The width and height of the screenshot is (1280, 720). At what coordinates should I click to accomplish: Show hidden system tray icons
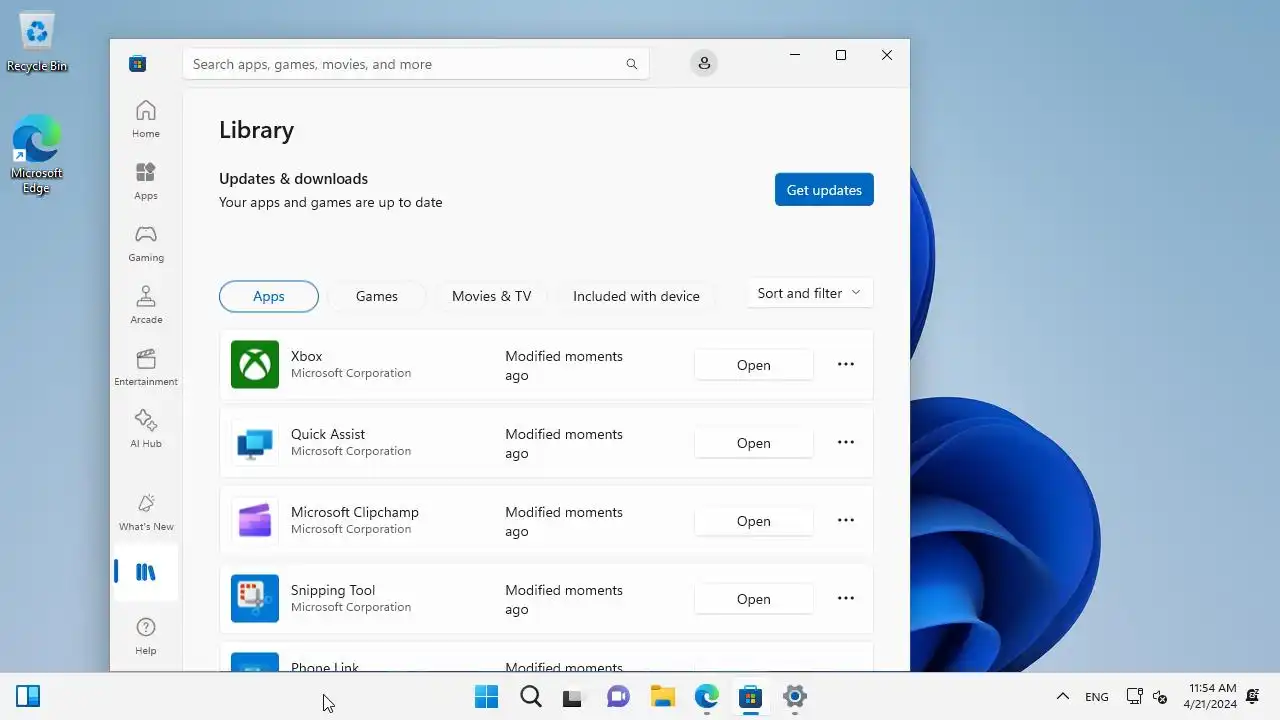[x=1062, y=696]
